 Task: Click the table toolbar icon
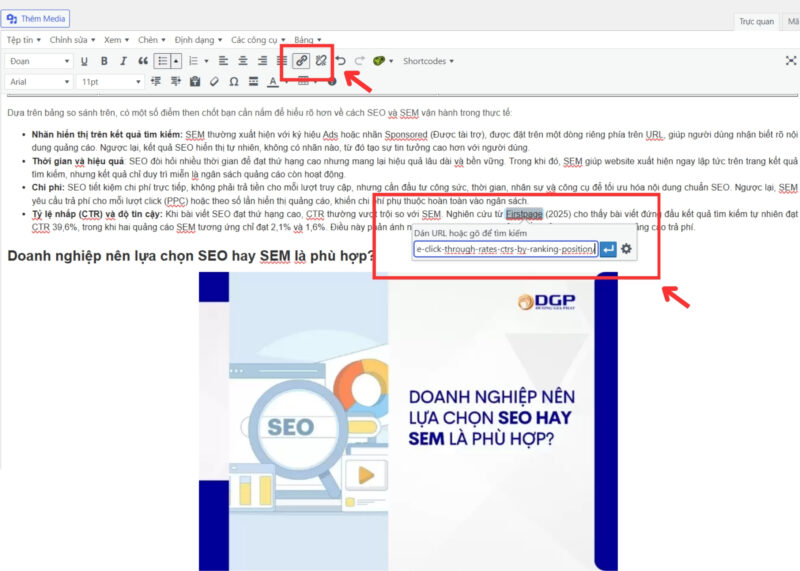pos(303,82)
